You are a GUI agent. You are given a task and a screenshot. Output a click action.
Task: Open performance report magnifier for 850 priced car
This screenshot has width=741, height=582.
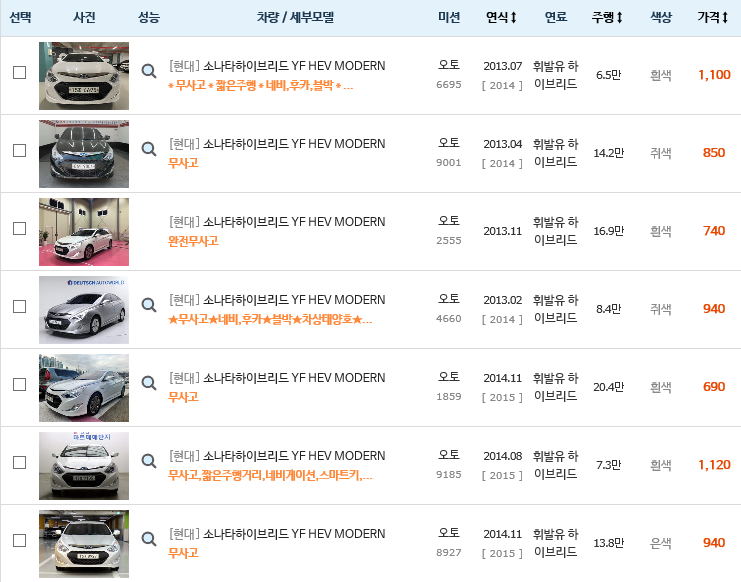[x=149, y=149]
